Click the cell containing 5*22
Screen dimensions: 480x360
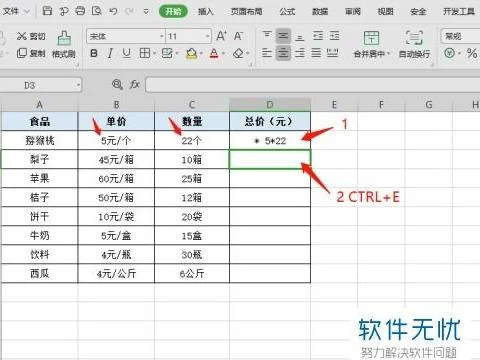pos(270,140)
